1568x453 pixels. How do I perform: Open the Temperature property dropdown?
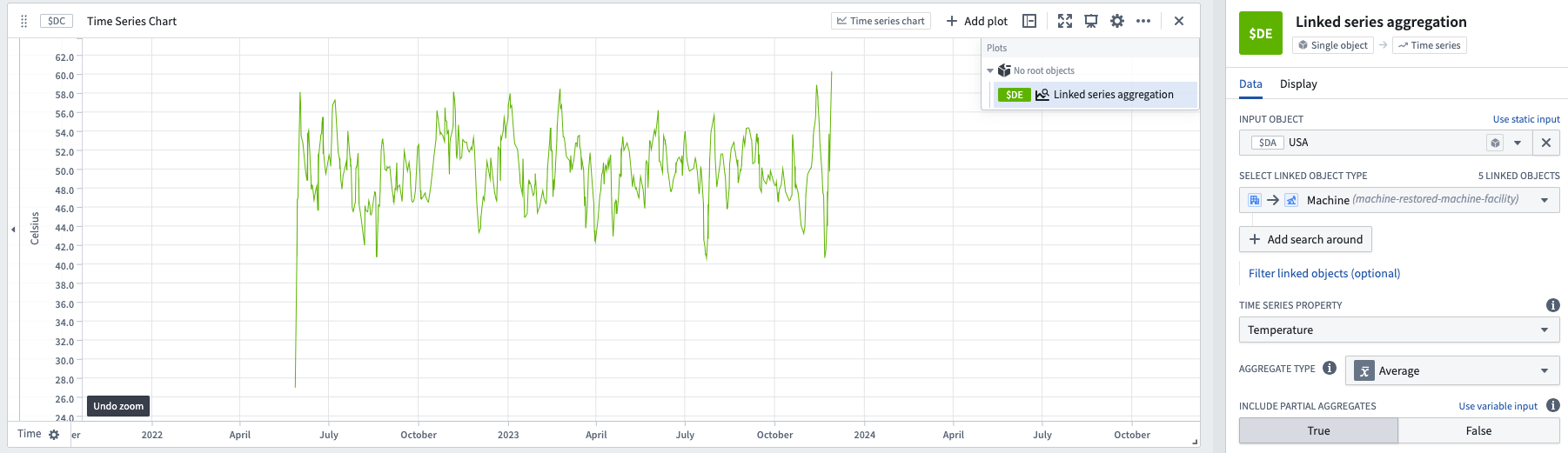(1399, 330)
